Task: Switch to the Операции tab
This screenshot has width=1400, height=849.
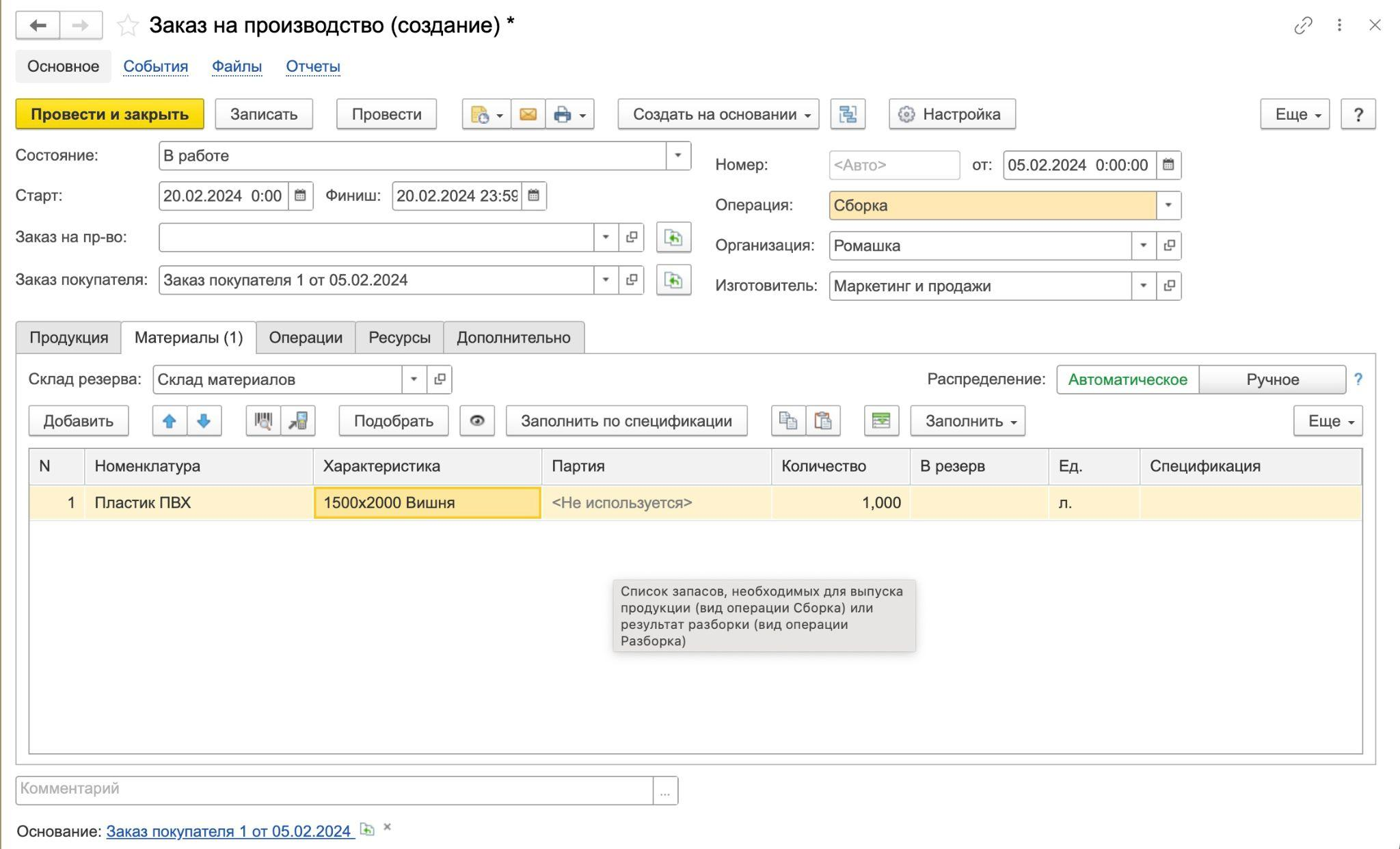Action: (306, 338)
